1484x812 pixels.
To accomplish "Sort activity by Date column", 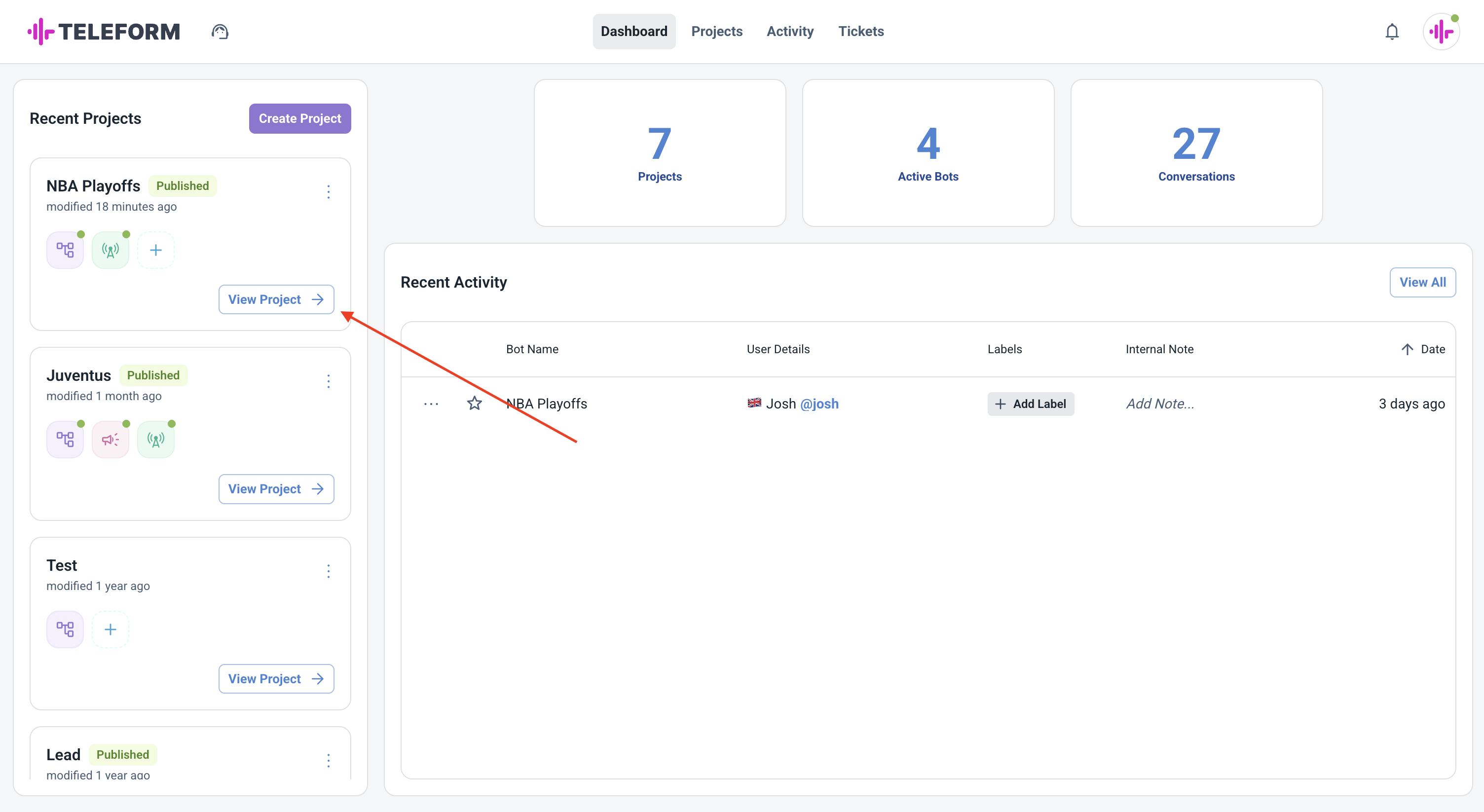I will pyautogui.click(x=1422, y=349).
